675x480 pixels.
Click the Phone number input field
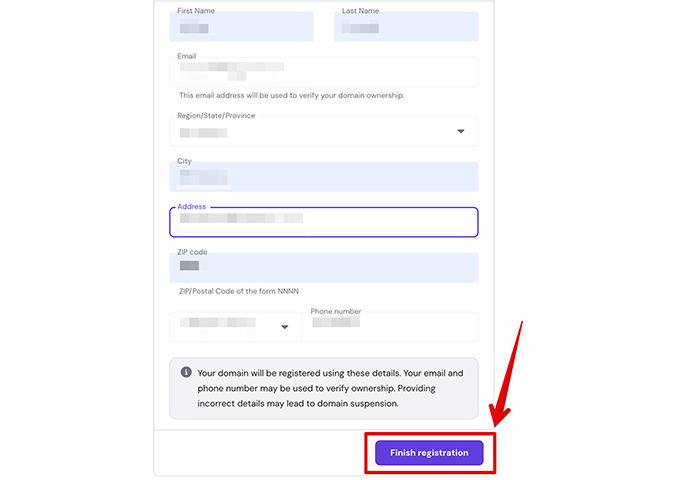point(390,327)
